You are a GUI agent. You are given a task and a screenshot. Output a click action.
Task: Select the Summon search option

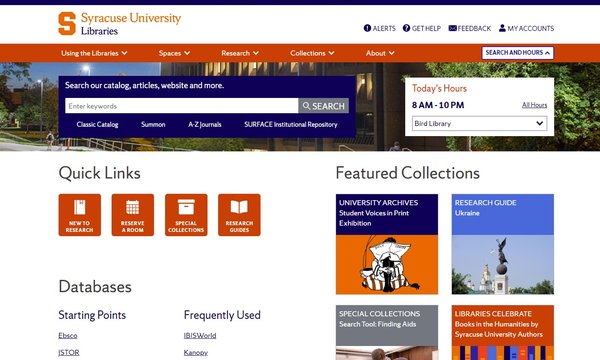click(153, 124)
